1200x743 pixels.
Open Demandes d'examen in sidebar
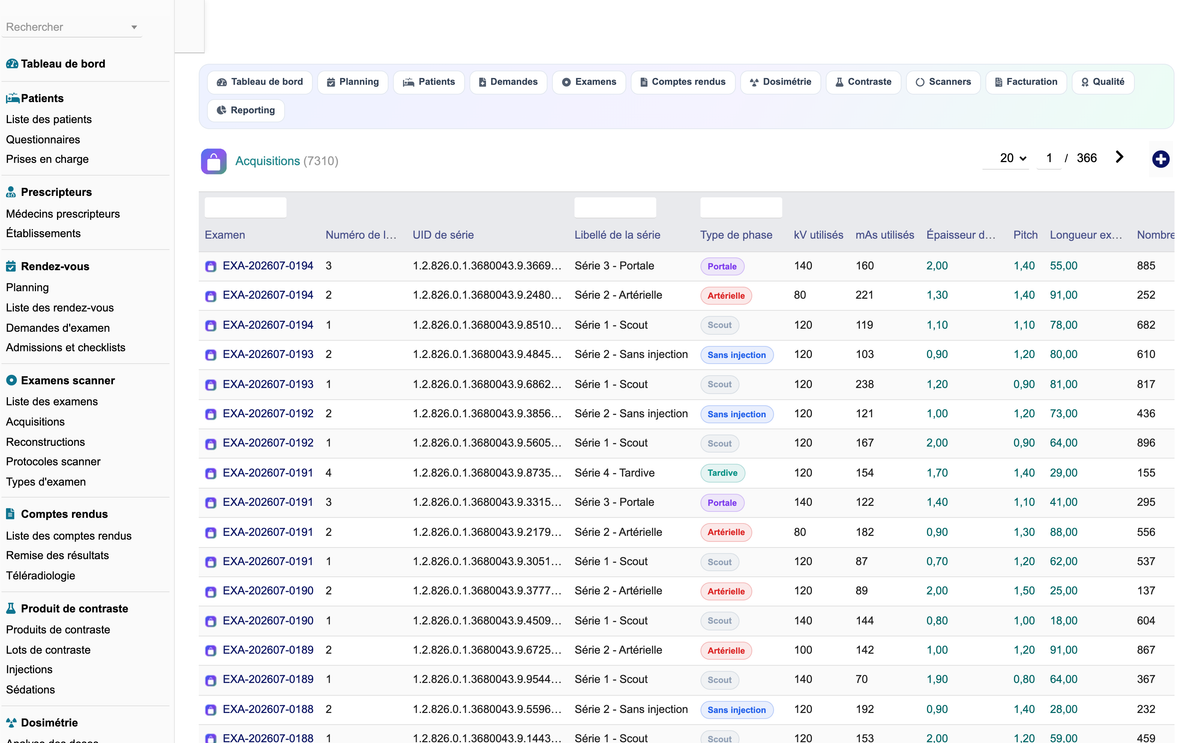[x=58, y=328]
